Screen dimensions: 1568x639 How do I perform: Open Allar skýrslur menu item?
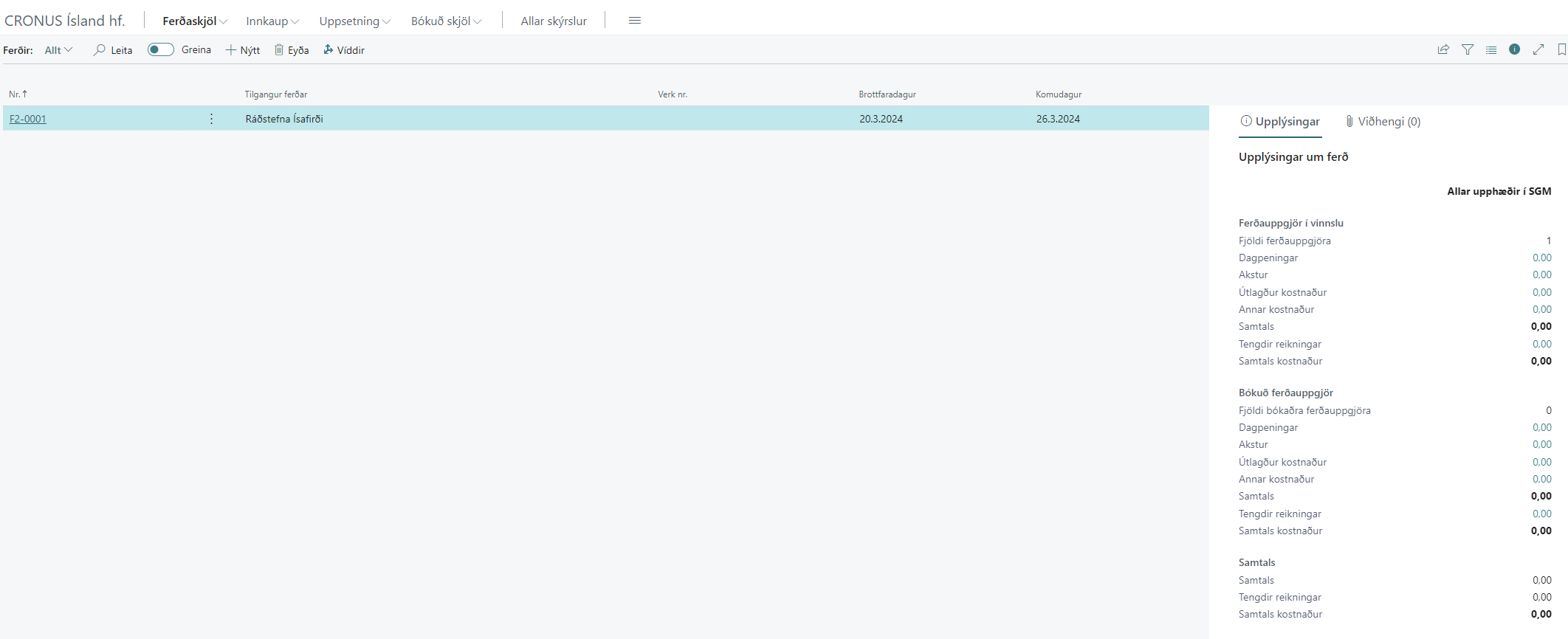[x=554, y=21]
